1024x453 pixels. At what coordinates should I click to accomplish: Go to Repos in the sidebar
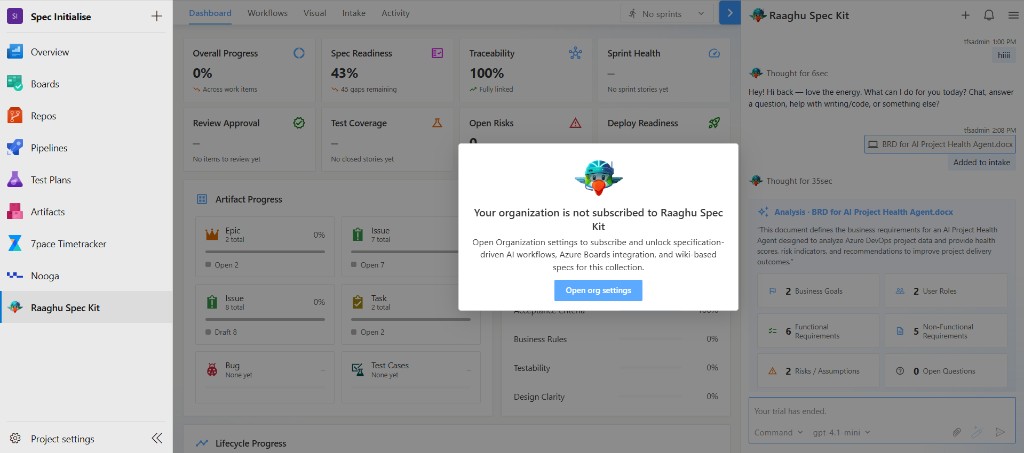(x=86, y=116)
